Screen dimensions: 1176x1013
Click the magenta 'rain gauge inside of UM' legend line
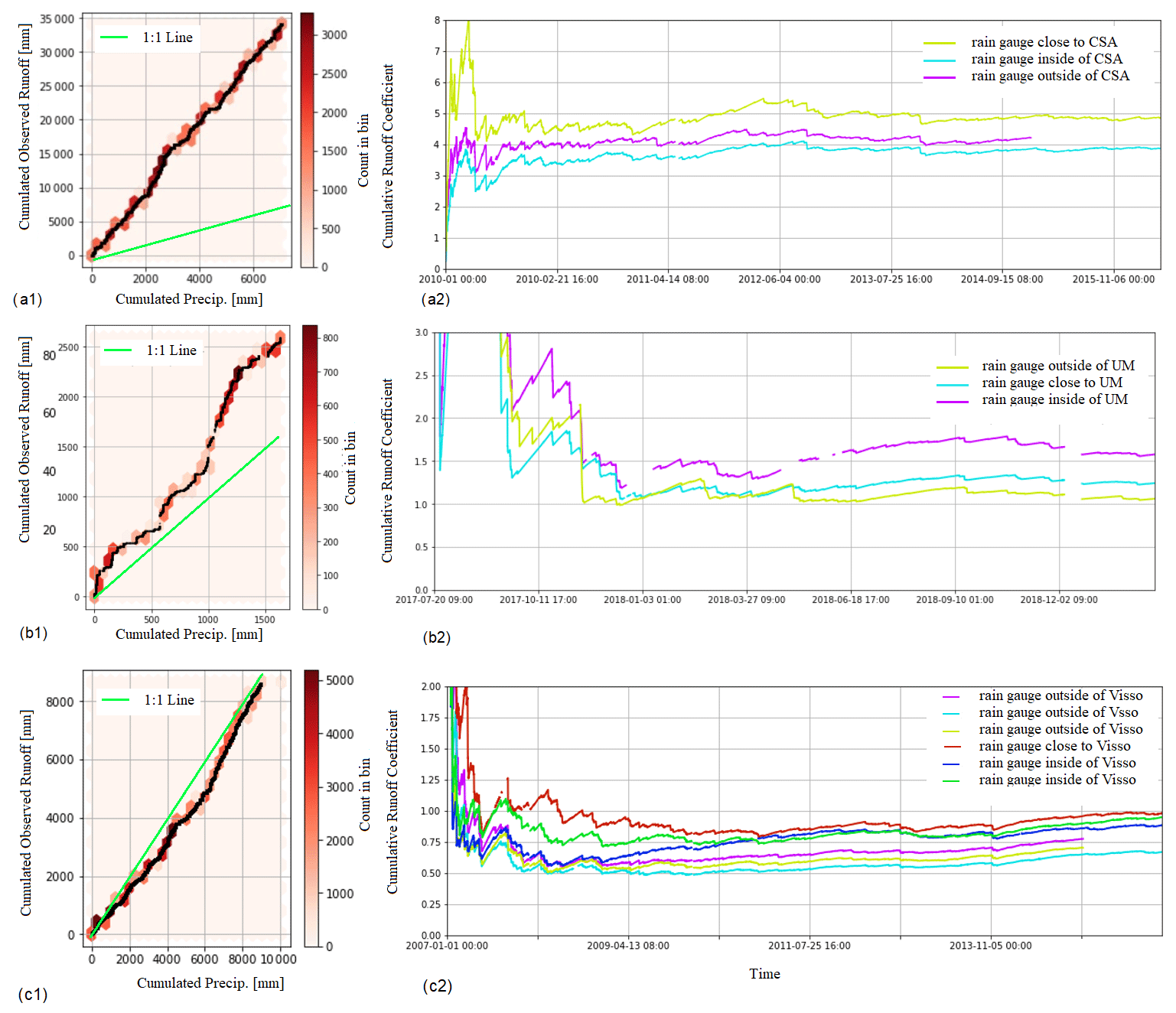coord(952,401)
